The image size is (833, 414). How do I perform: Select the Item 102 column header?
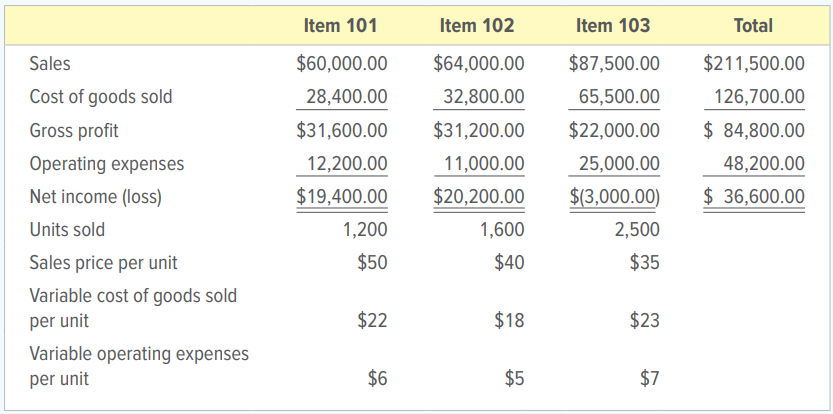click(x=477, y=26)
